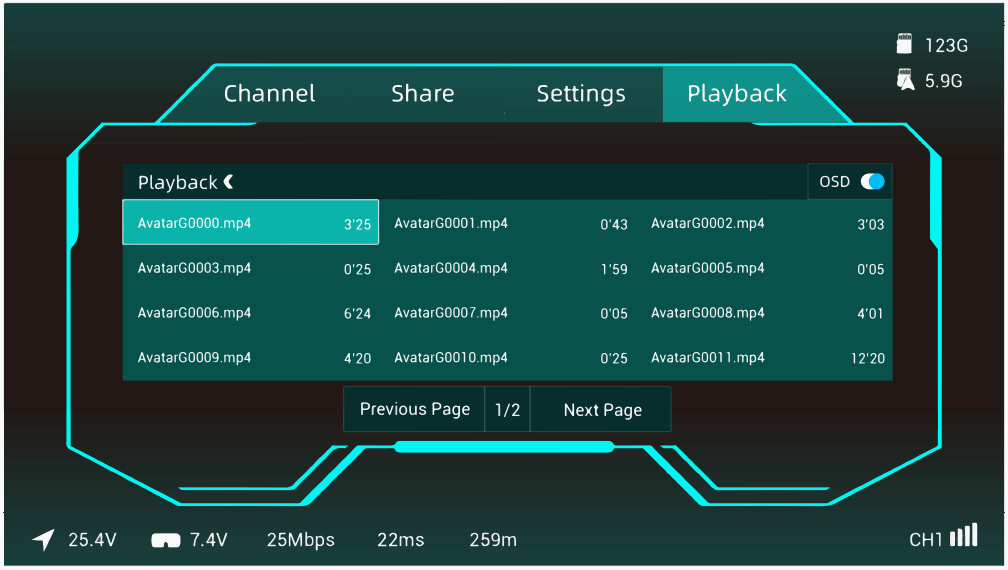Open the AvatarG0008.mp4 recording
The image size is (1008, 570).
point(765,313)
